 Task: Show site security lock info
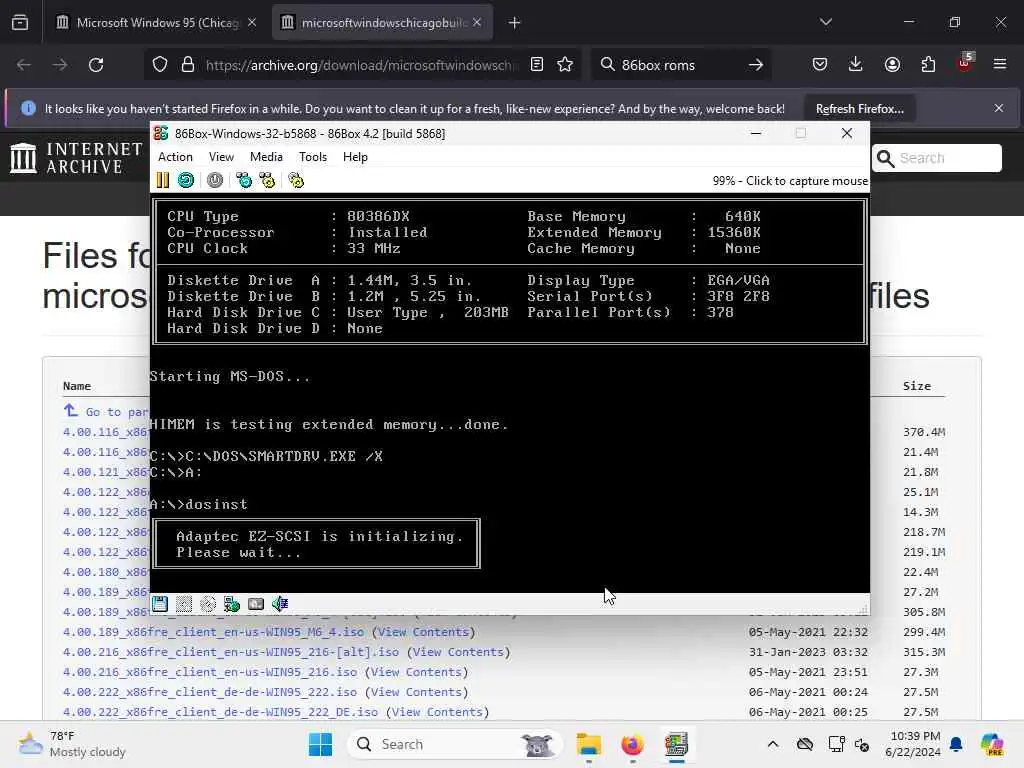click(x=188, y=65)
